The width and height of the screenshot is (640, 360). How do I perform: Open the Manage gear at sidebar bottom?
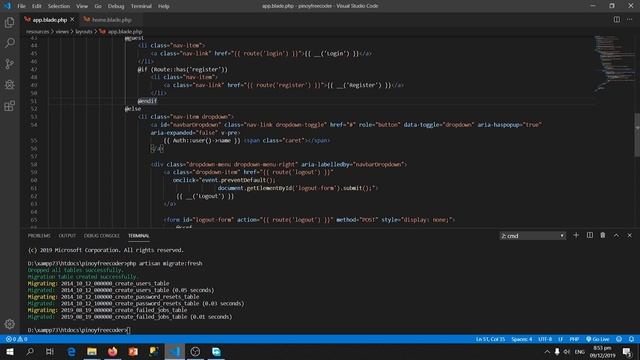coord(9,324)
